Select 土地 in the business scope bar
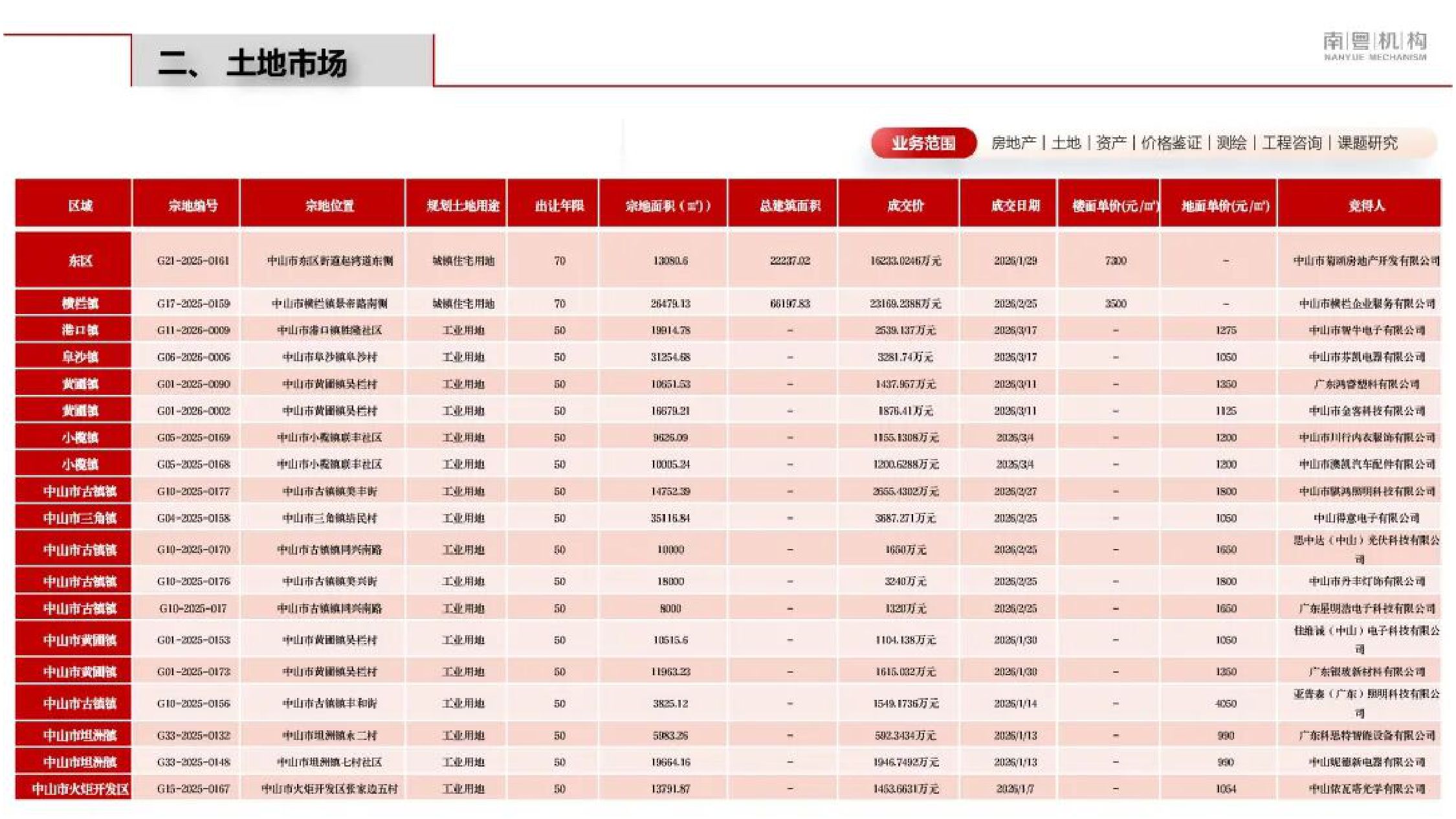 tap(1066, 142)
